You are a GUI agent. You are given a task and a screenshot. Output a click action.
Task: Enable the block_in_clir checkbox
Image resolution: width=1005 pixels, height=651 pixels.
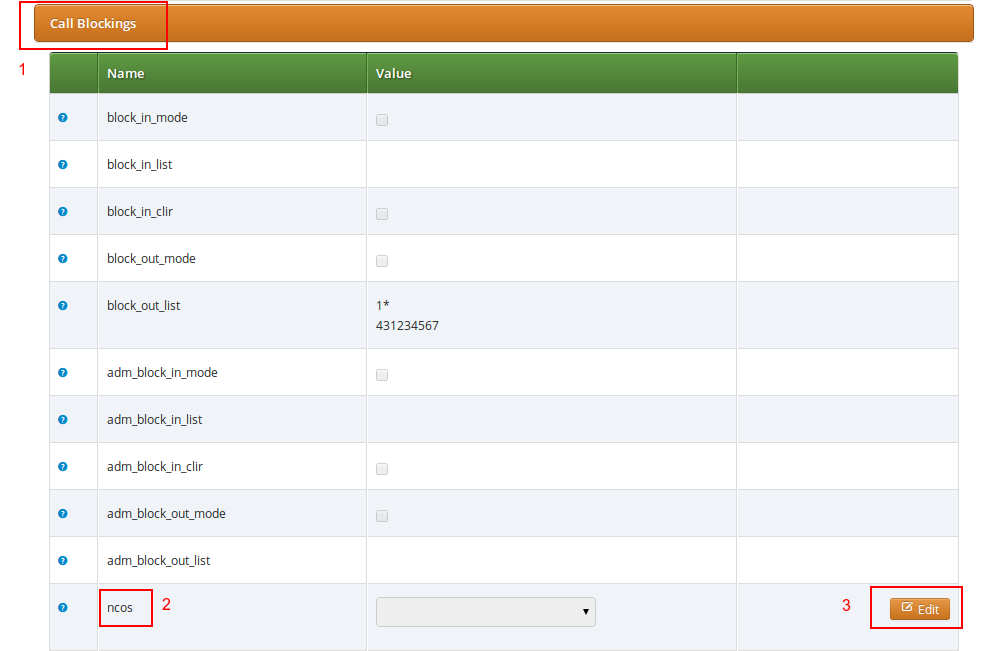(382, 214)
